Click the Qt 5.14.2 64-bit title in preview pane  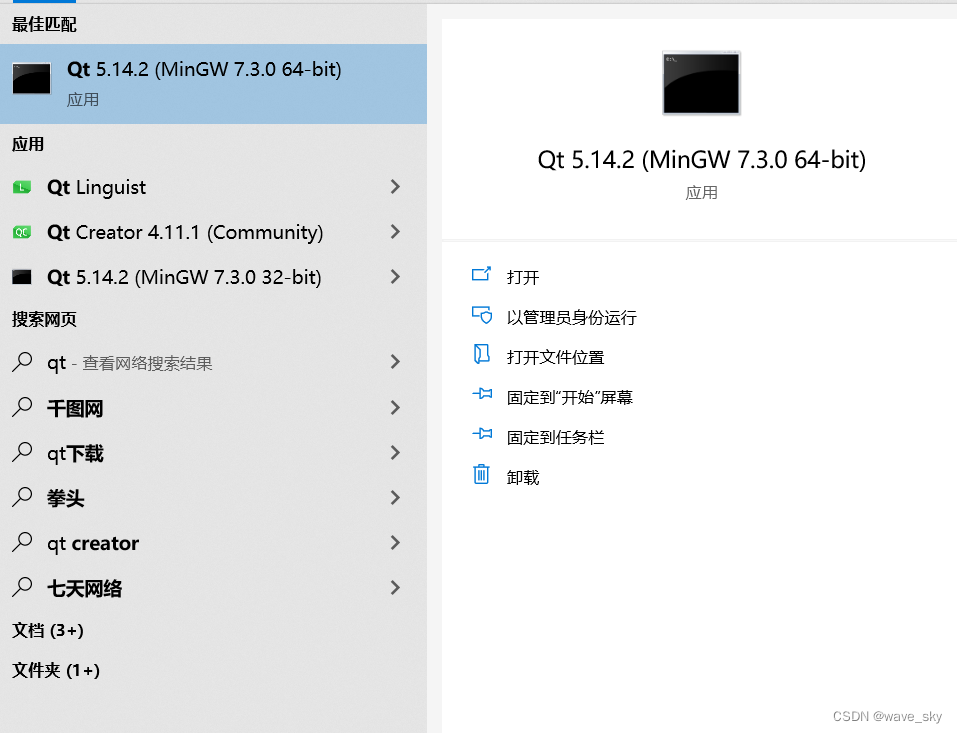click(701, 161)
